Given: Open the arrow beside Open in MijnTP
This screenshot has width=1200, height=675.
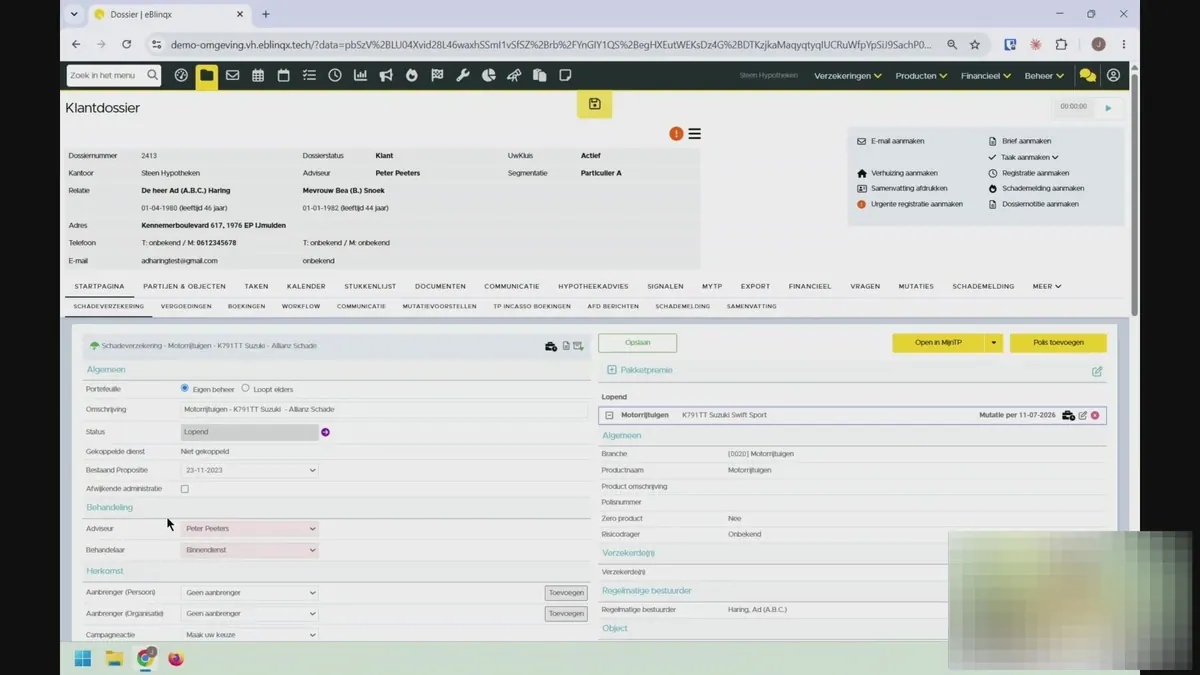Looking at the screenshot, I should tap(993, 343).
